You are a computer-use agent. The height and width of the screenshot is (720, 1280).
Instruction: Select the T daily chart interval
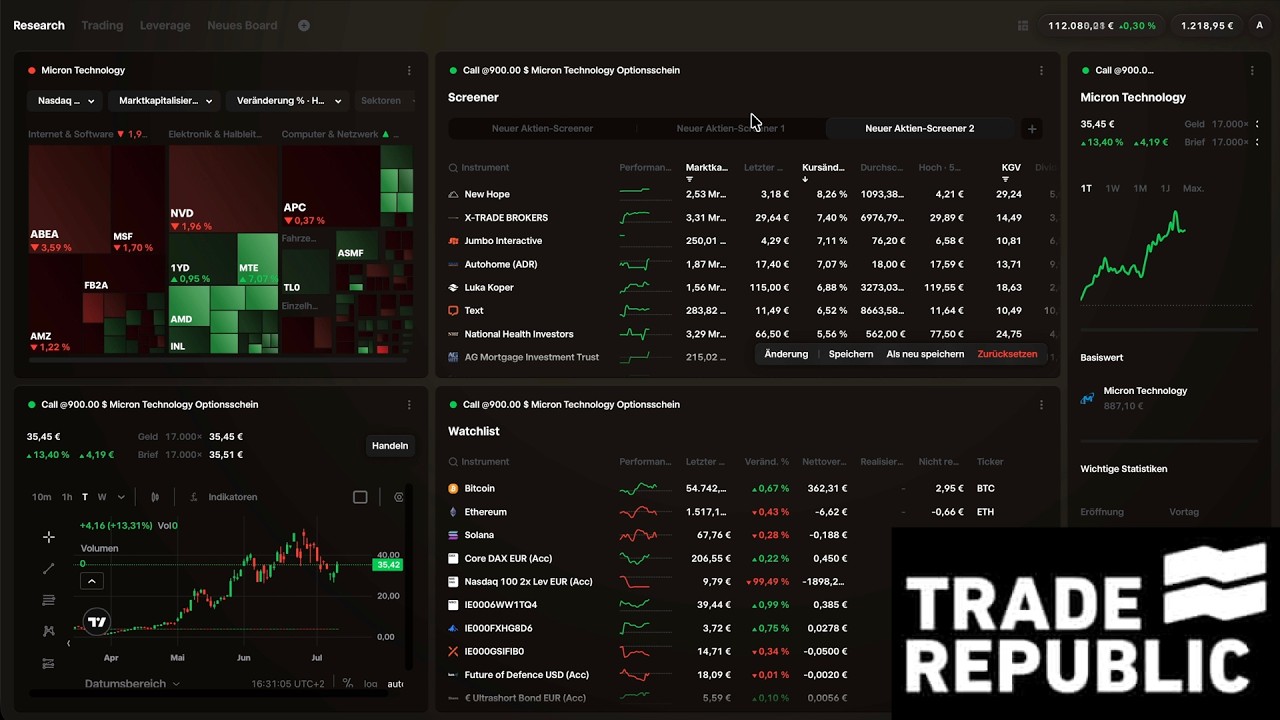click(x=85, y=497)
